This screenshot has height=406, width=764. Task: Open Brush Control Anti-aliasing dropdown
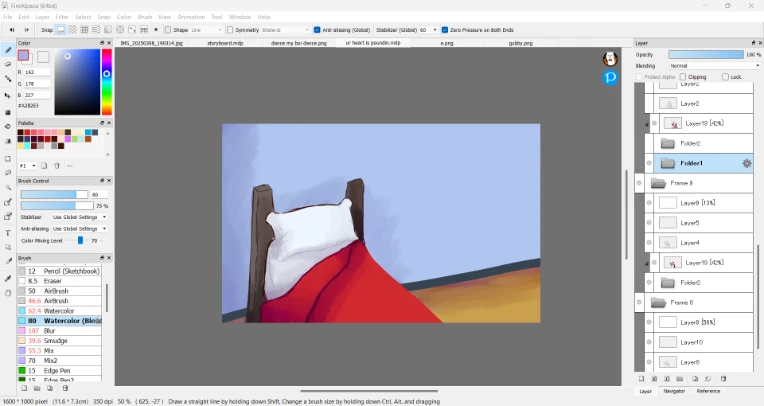80,229
